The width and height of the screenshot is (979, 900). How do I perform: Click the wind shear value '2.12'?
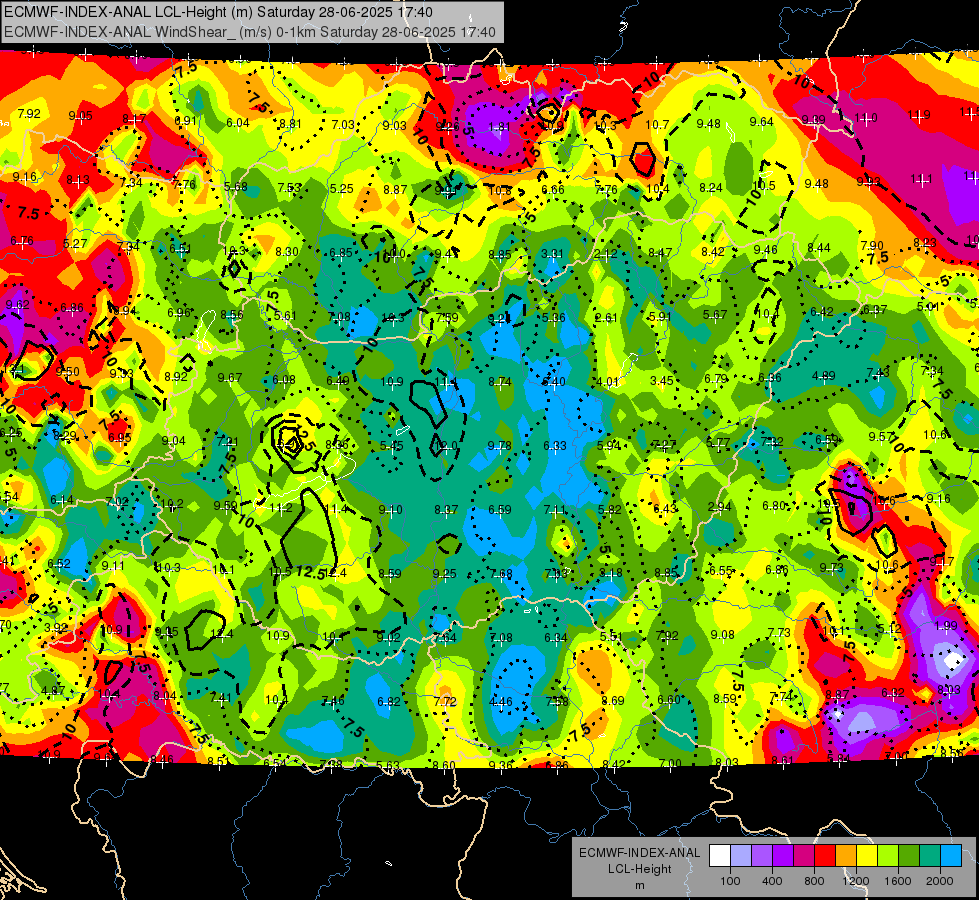point(606,254)
